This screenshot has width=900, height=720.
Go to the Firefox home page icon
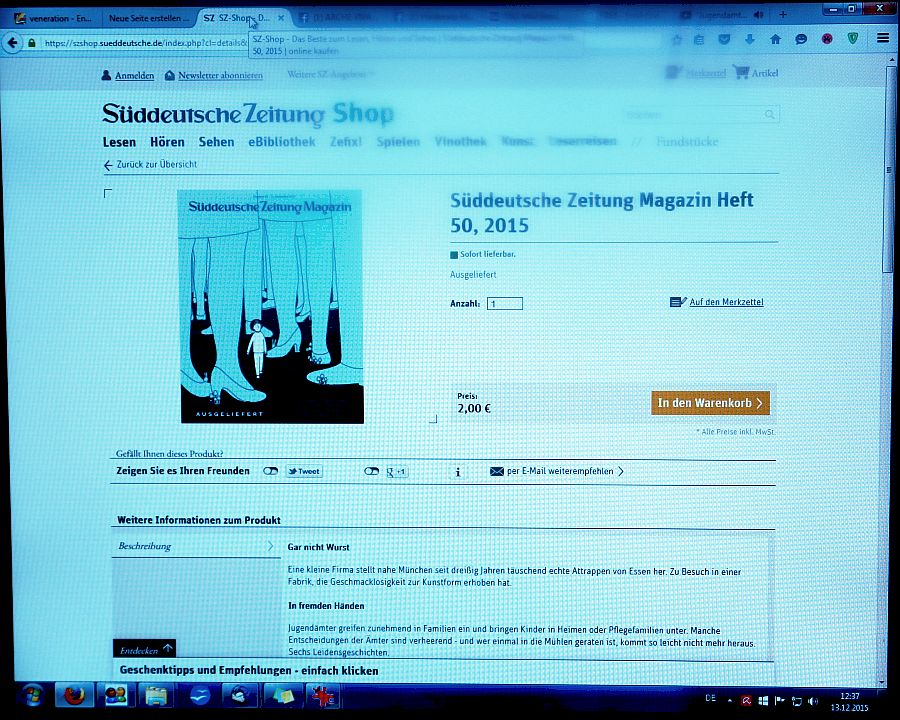click(775, 40)
